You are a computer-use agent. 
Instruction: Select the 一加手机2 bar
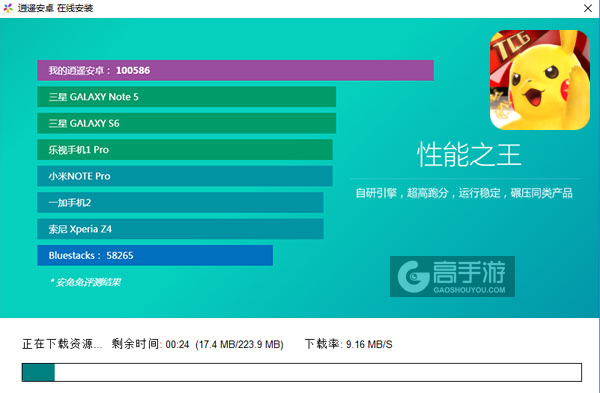(x=180, y=202)
